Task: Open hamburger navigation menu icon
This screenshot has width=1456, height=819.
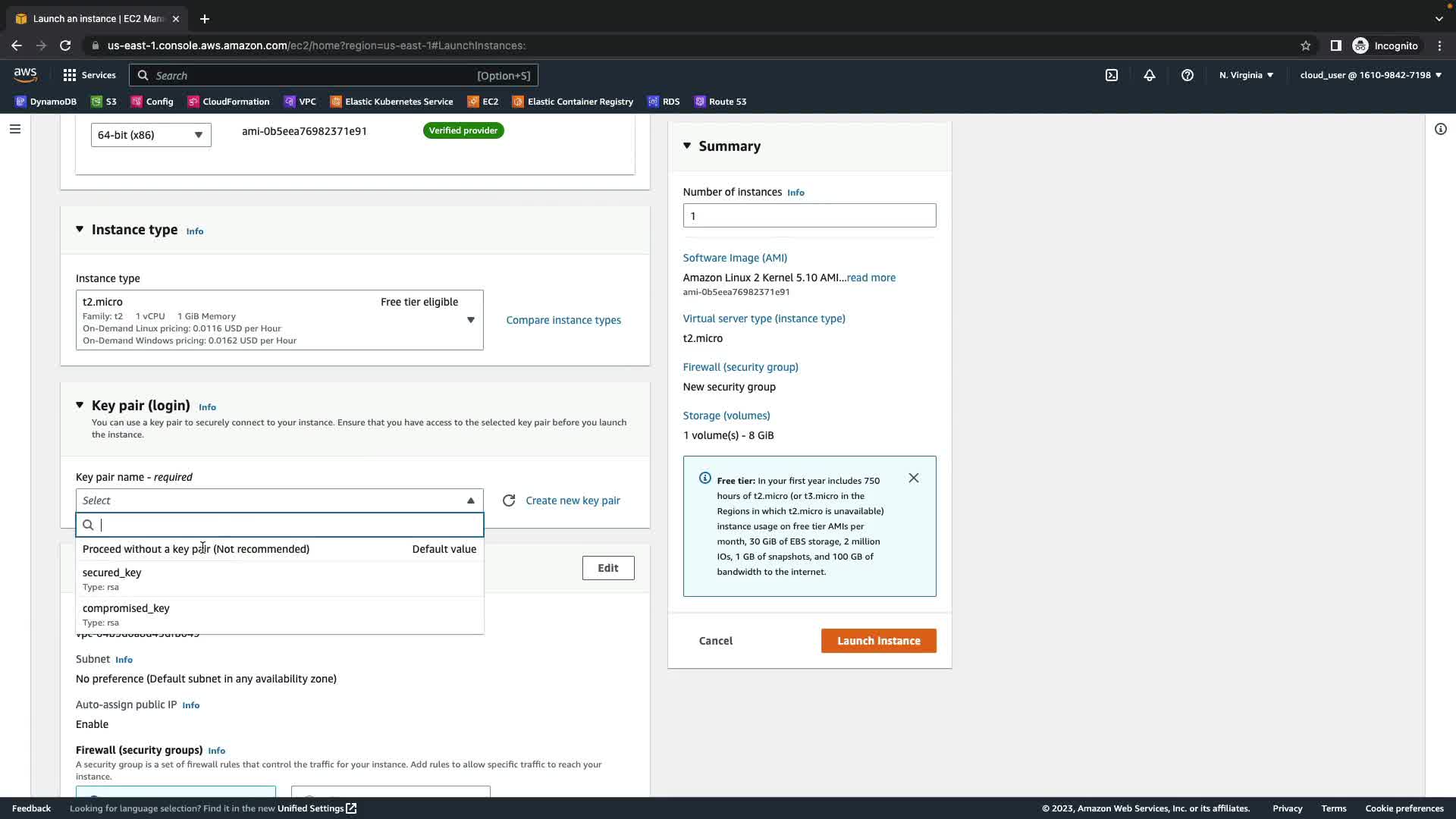Action: coord(14,129)
